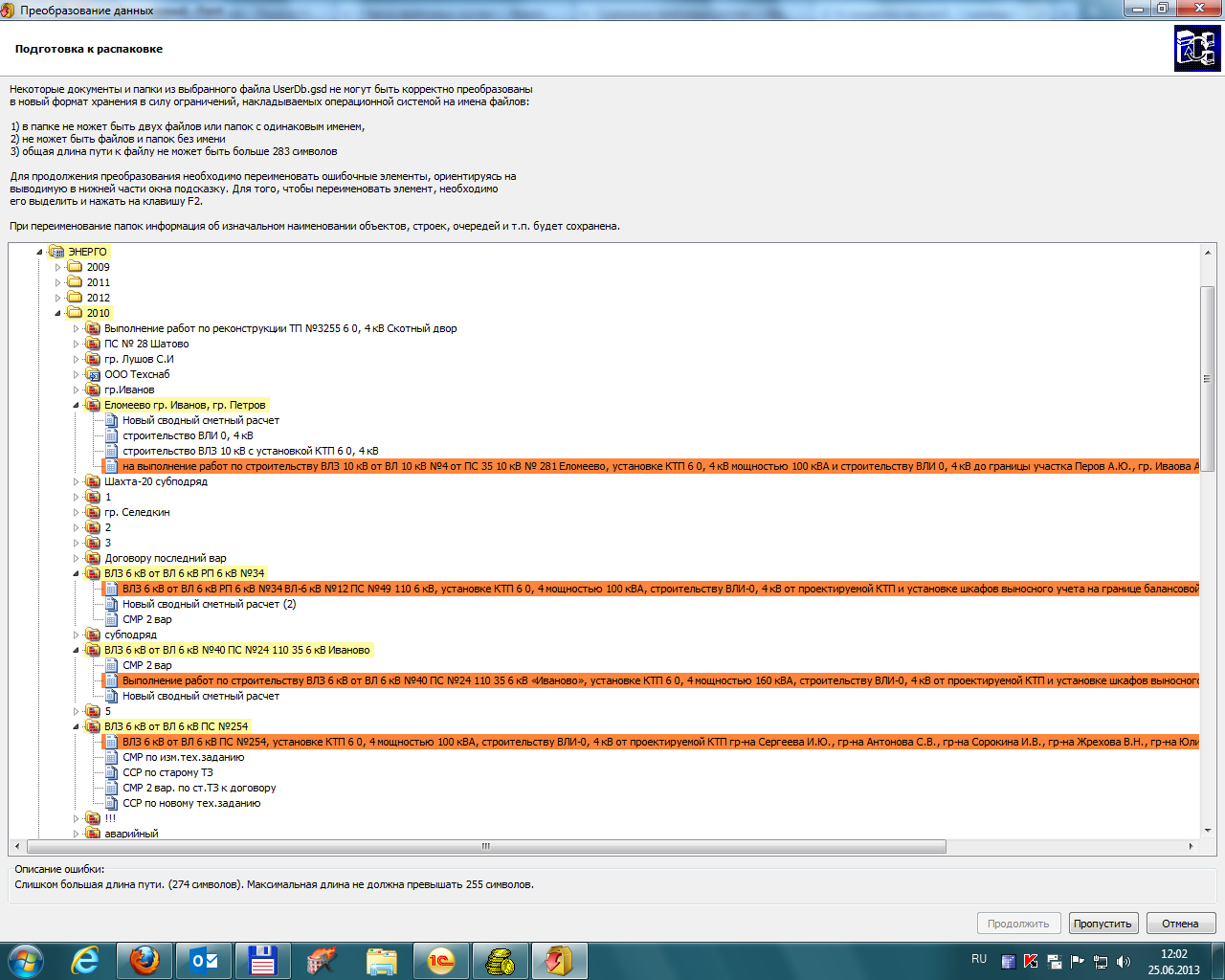Image resolution: width=1225 pixels, height=980 pixels.
Task: Click the tree's scroll-down arrow
Action: [x=1207, y=831]
